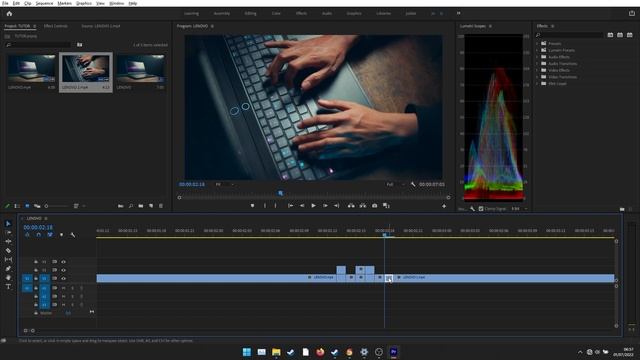This screenshot has width=640, height=360.
Task: Open the Markers menu
Action: 64,3
